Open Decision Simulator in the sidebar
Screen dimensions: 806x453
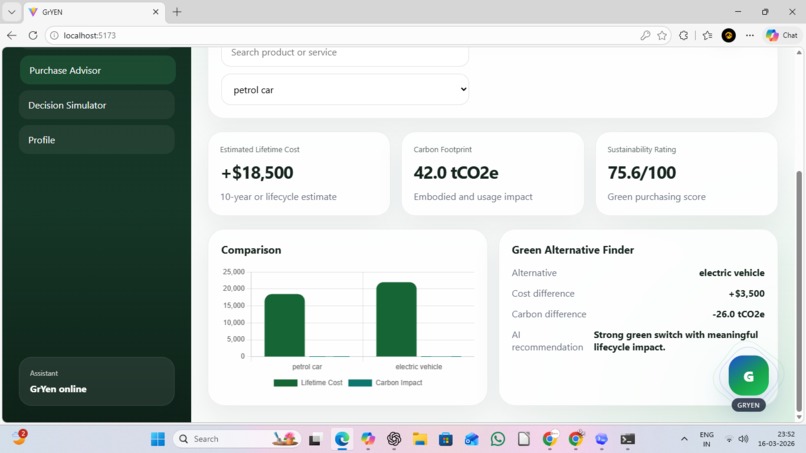coord(97,105)
